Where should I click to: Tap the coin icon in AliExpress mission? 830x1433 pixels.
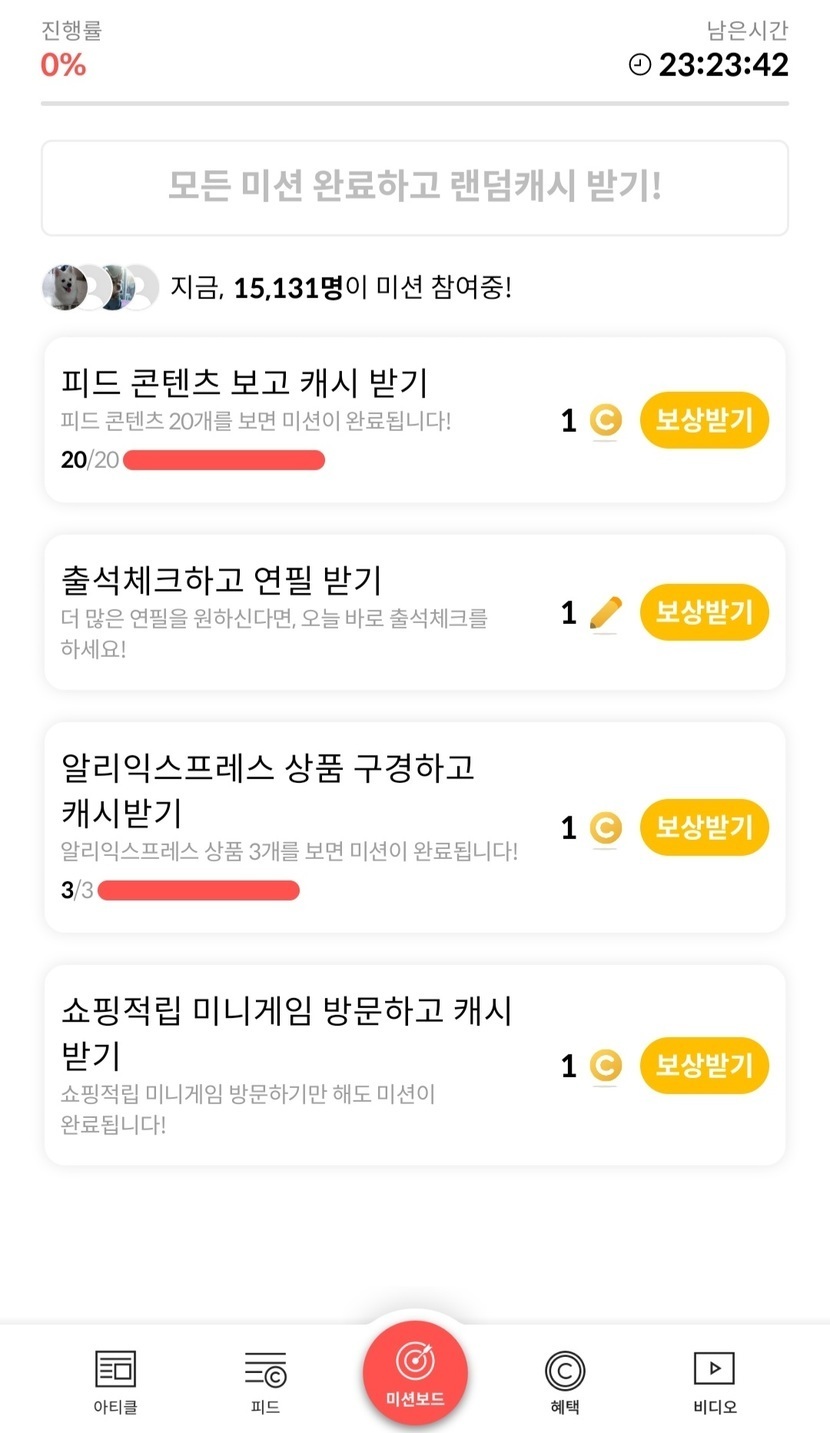(605, 828)
